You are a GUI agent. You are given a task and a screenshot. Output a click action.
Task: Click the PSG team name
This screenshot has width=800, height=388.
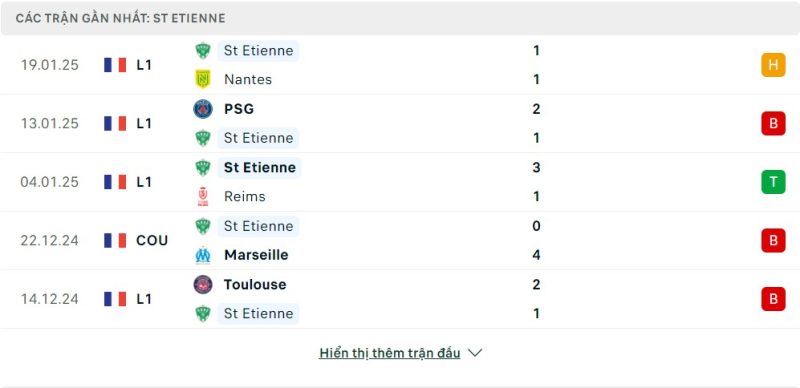239,109
